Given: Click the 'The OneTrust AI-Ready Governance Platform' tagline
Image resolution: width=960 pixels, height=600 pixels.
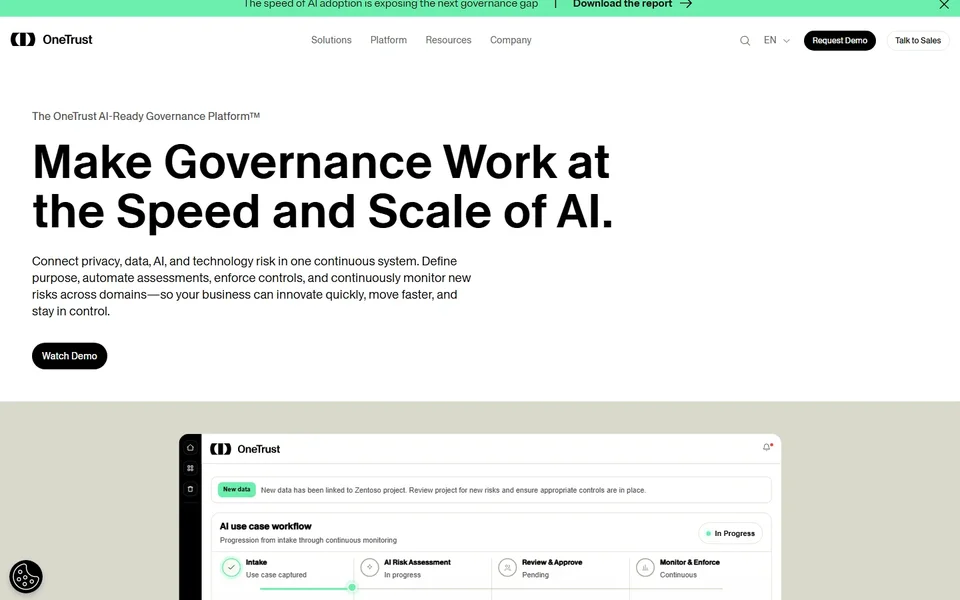Looking at the screenshot, I should (x=146, y=116).
